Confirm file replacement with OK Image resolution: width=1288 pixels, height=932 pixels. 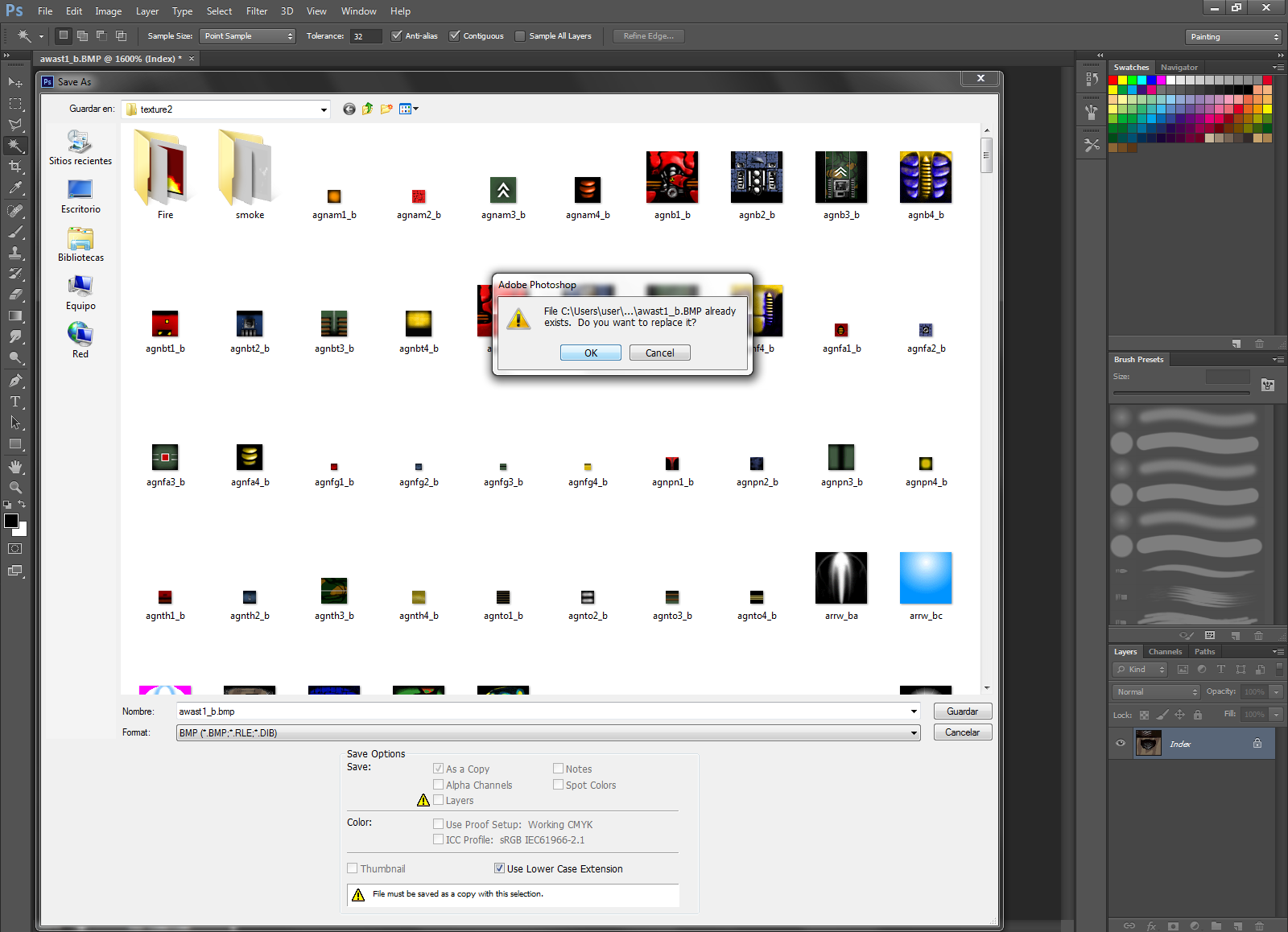pos(591,353)
